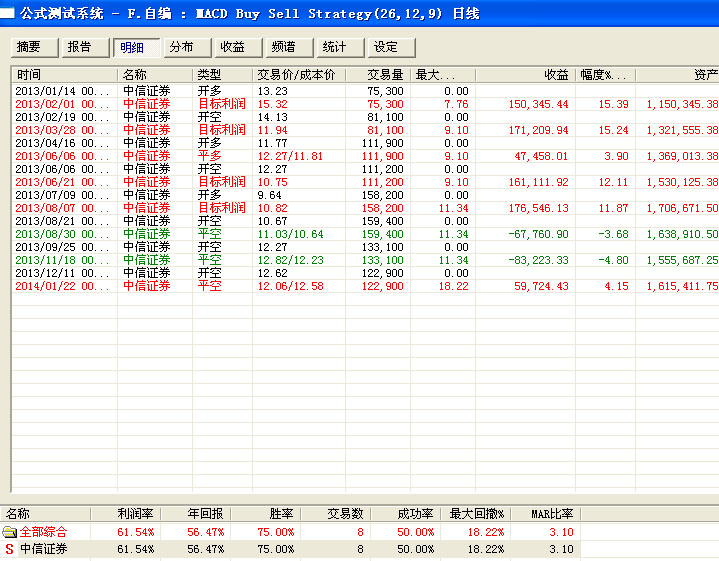This screenshot has height=561, width=719.
Task: Open the 摘要 tab
Action: [34, 47]
